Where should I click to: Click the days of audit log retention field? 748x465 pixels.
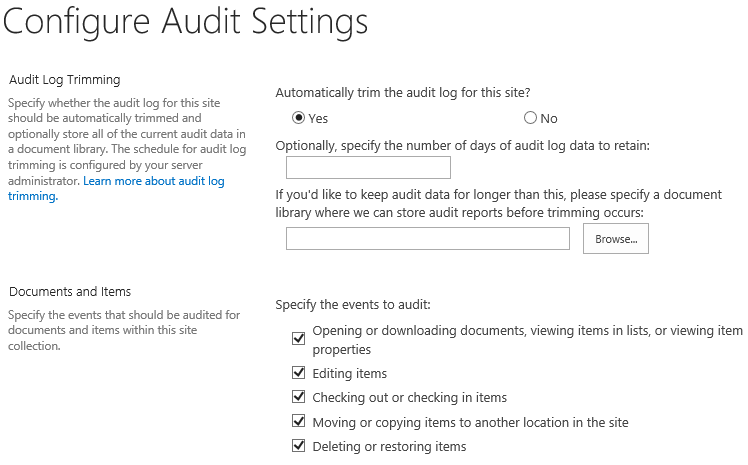click(368, 167)
